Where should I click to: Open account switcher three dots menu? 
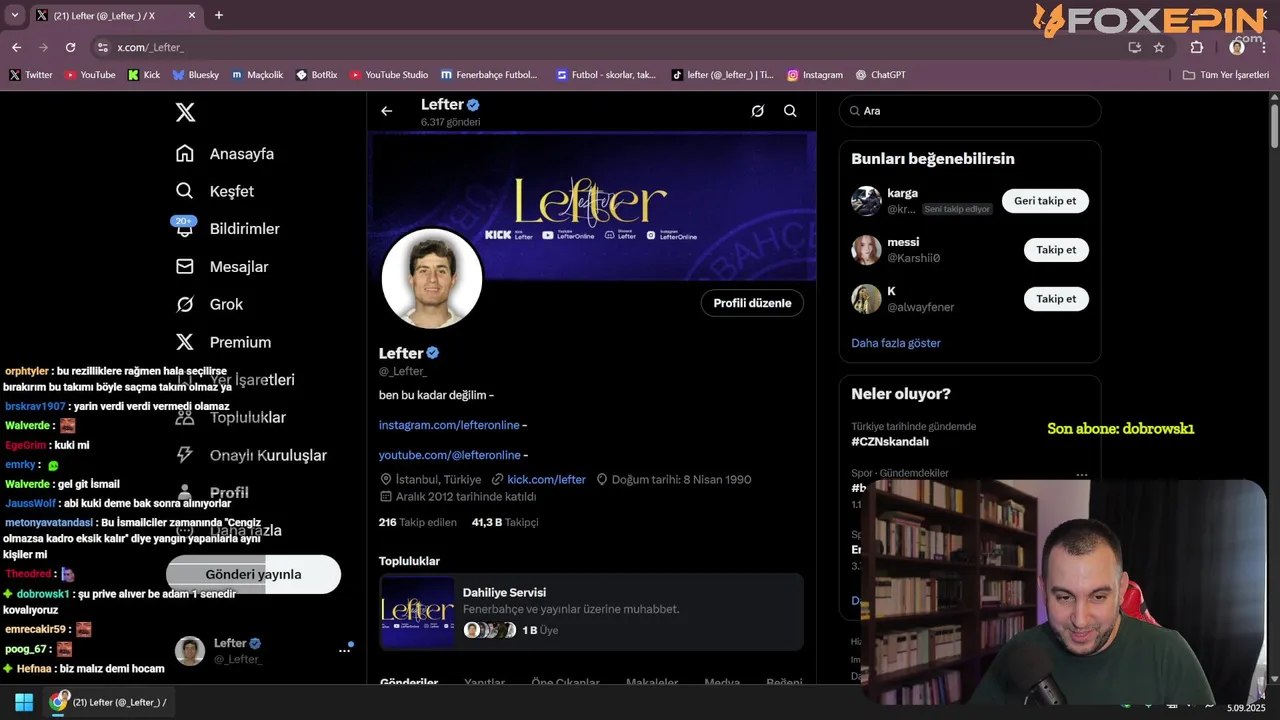pyautogui.click(x=344, y=651)
